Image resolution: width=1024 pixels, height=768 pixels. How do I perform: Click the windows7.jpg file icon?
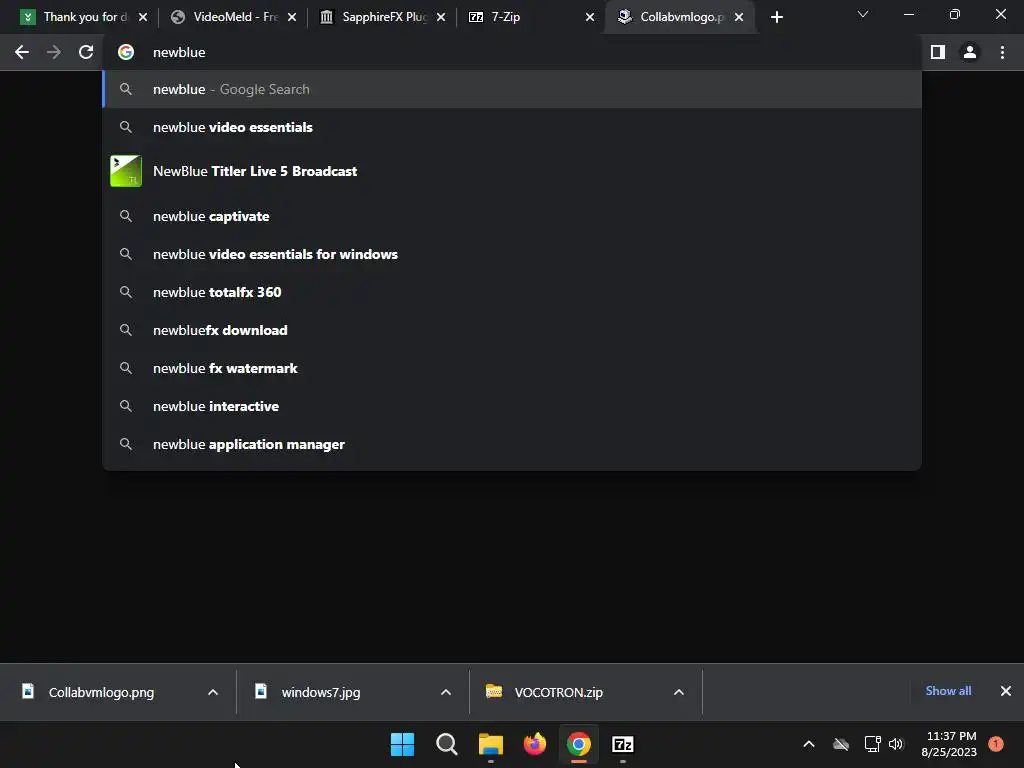click(261, 691)
